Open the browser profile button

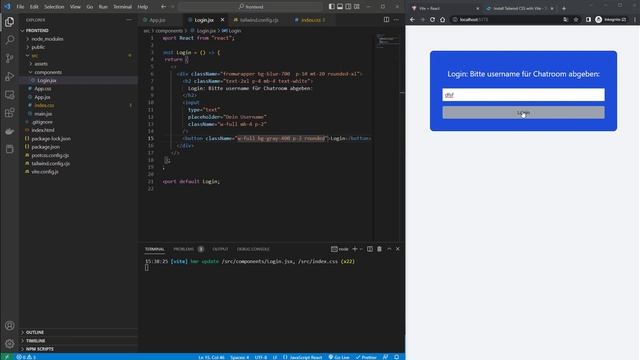coord(610,20)
